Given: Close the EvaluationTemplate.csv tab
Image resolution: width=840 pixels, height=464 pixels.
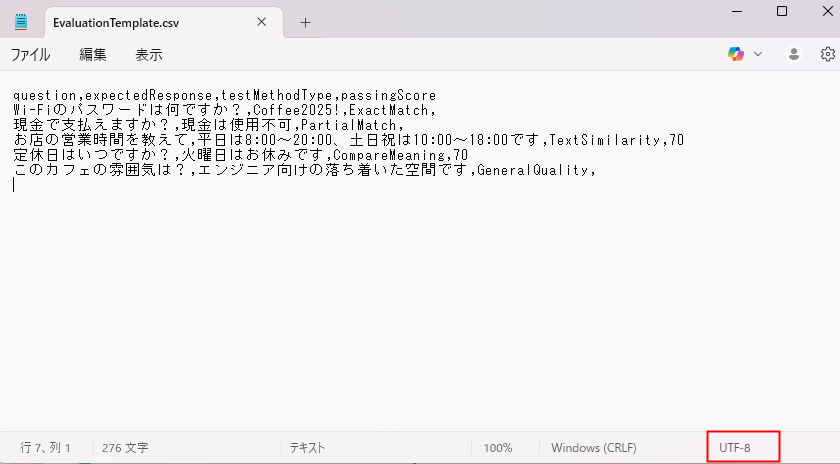Looking at the screenshot, I should point(262,22).
